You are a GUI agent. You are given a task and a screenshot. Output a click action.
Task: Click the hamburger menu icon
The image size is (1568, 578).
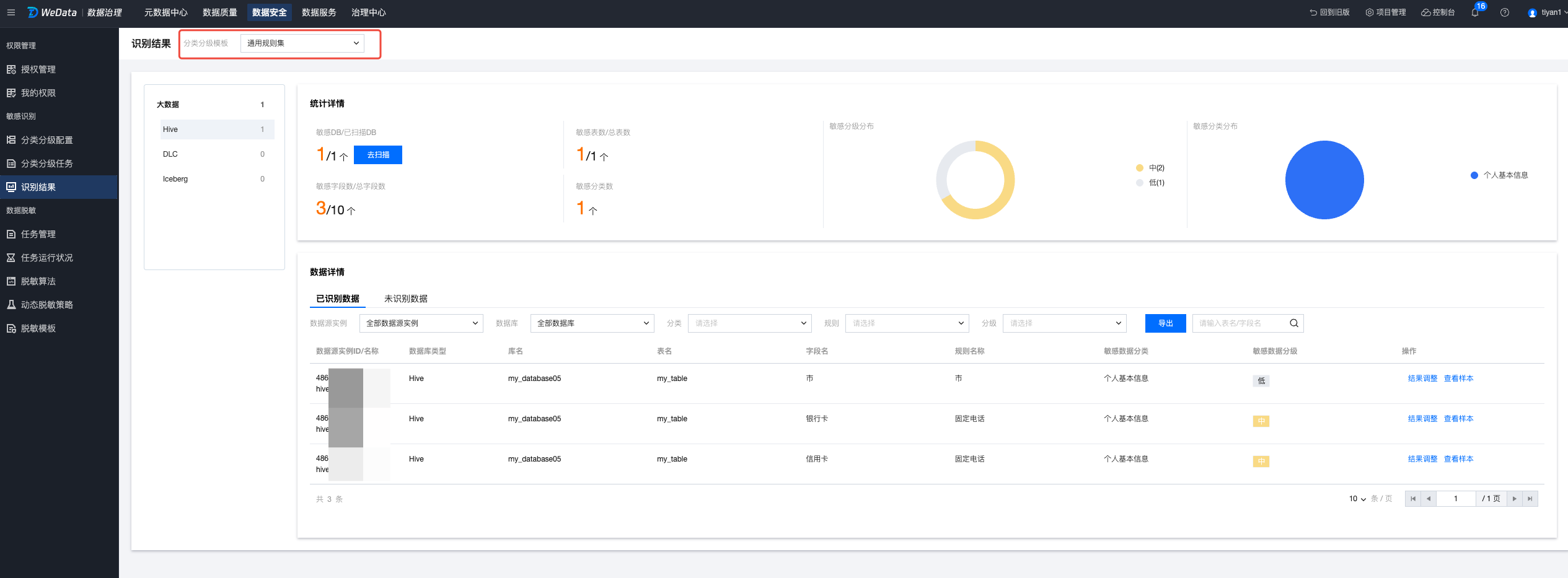[x=11, y=12]
